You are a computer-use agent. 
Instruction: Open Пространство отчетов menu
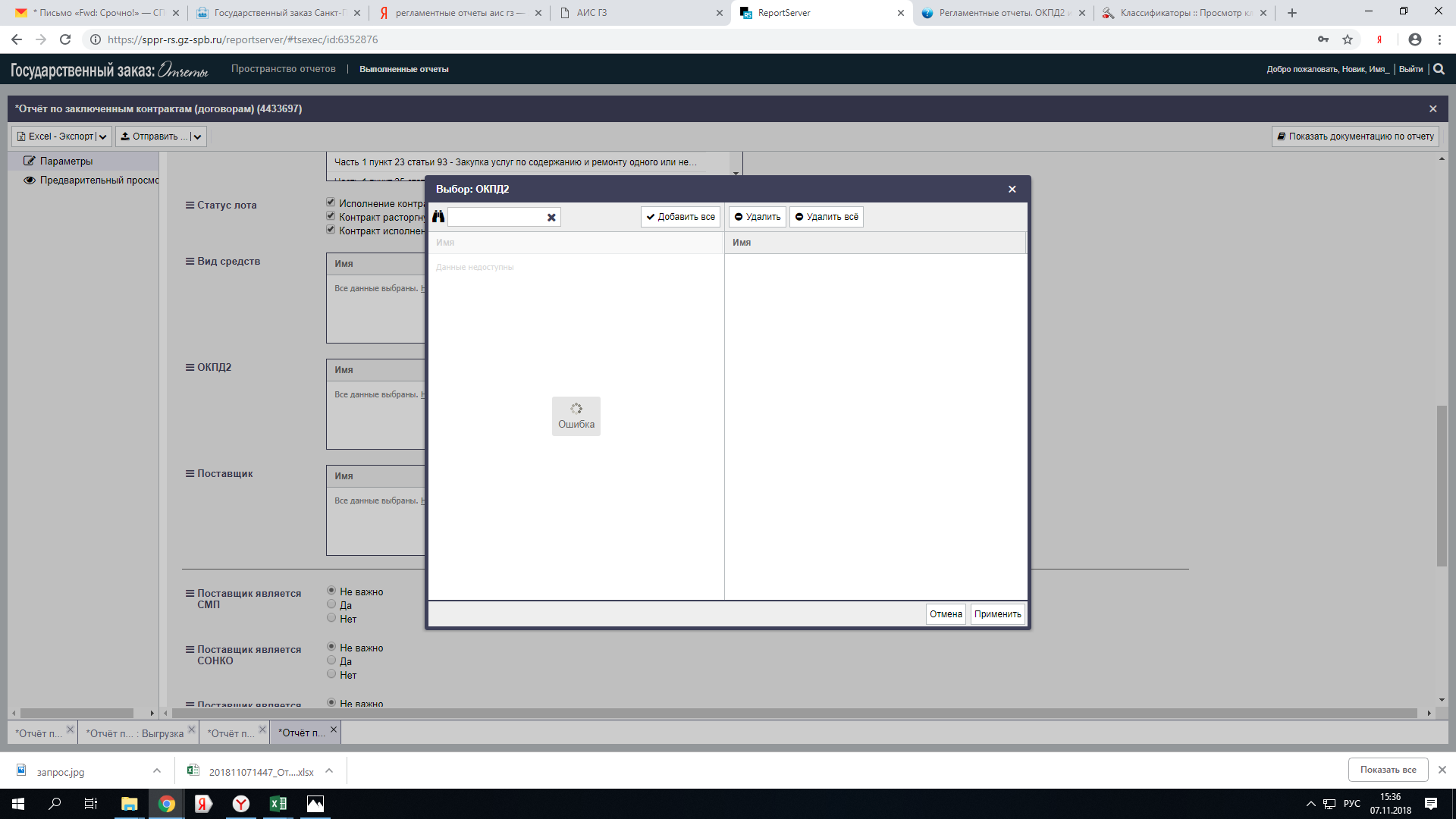(x=283, y=69)
